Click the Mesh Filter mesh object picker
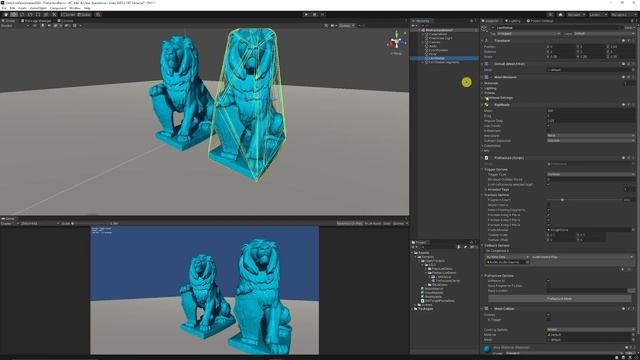 point(633,70)
